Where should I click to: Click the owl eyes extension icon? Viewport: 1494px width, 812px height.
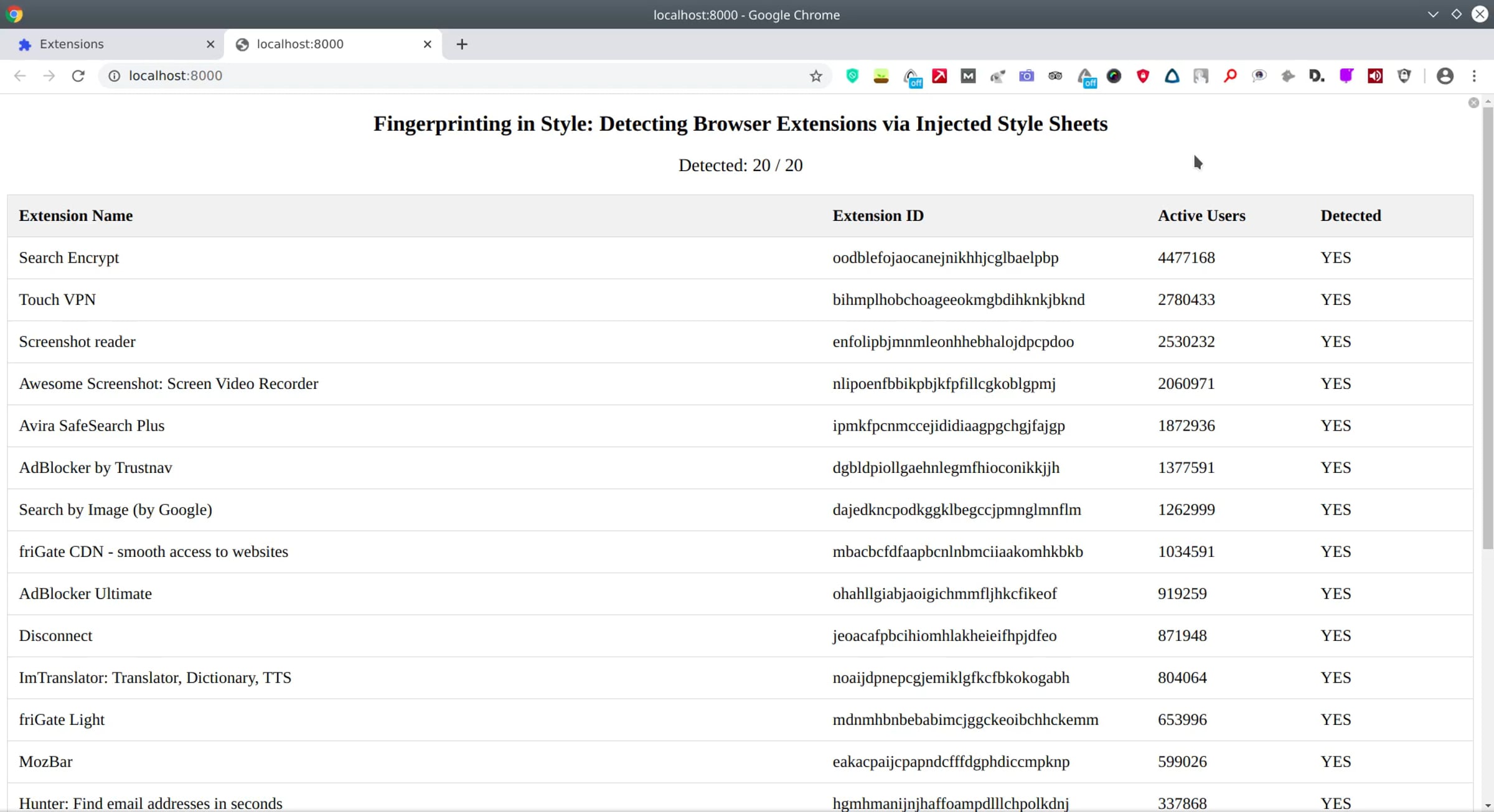1055,76
